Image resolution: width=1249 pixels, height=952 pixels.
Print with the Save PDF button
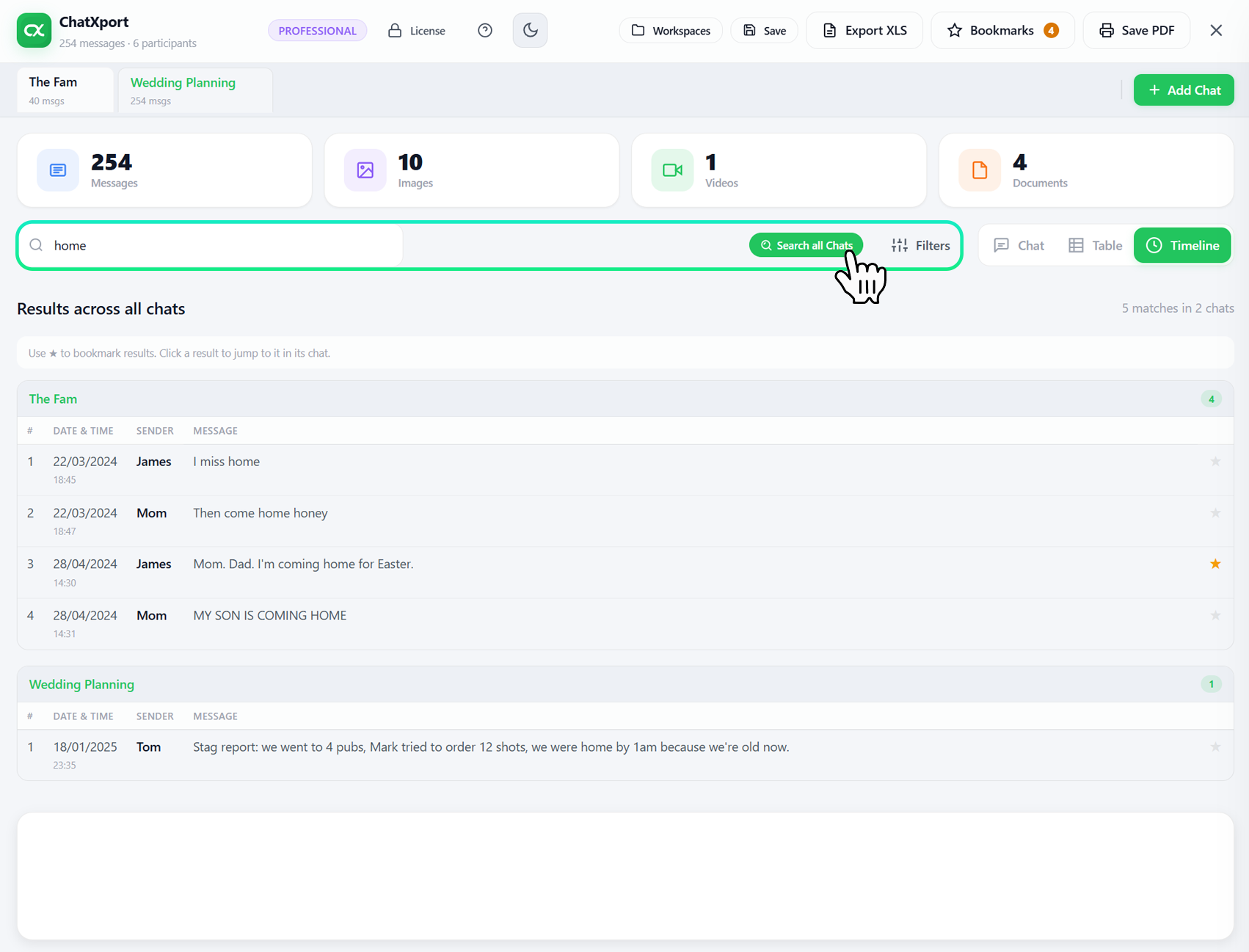coord(1136,30)
